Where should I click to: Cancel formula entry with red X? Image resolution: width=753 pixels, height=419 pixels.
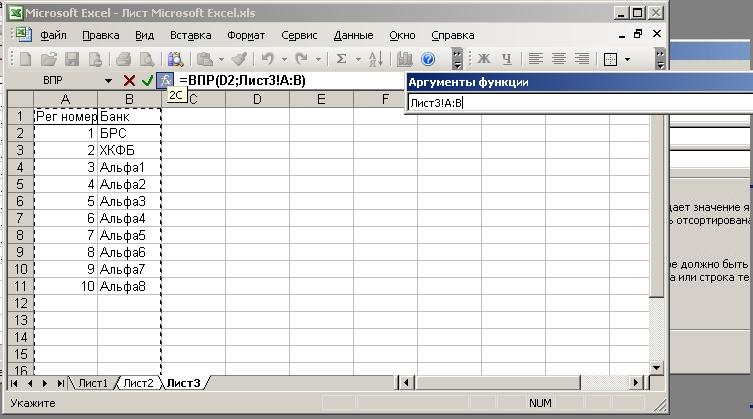[129, 80]
